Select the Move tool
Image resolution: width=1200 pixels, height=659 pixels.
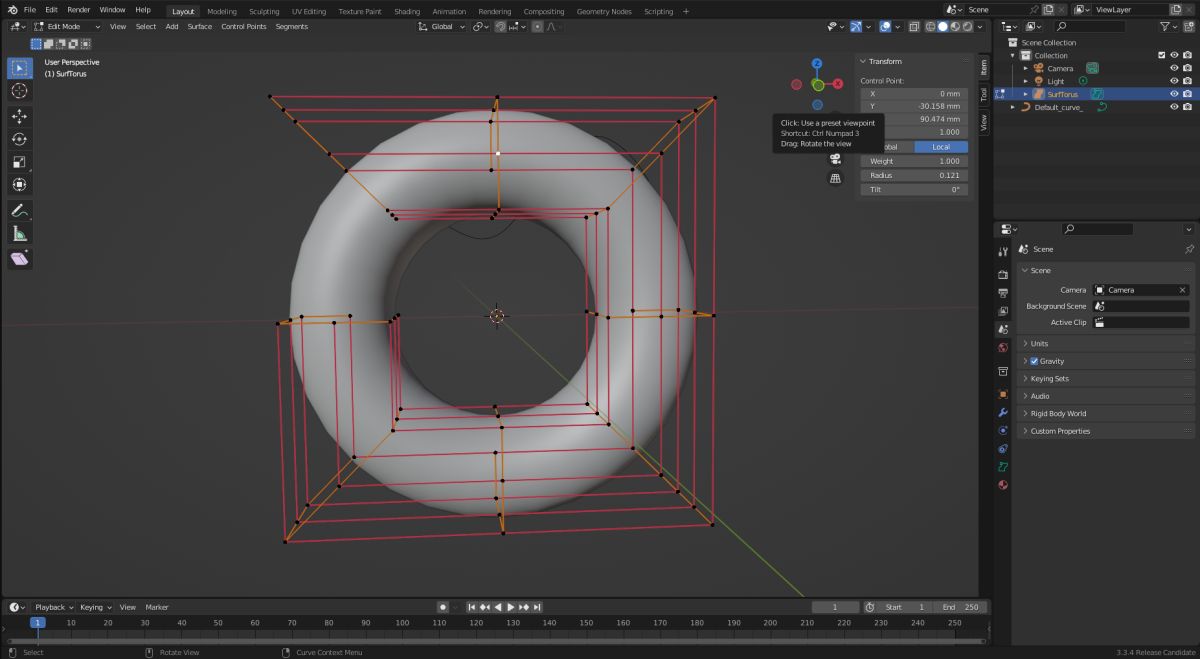click(x=19, y=116)
